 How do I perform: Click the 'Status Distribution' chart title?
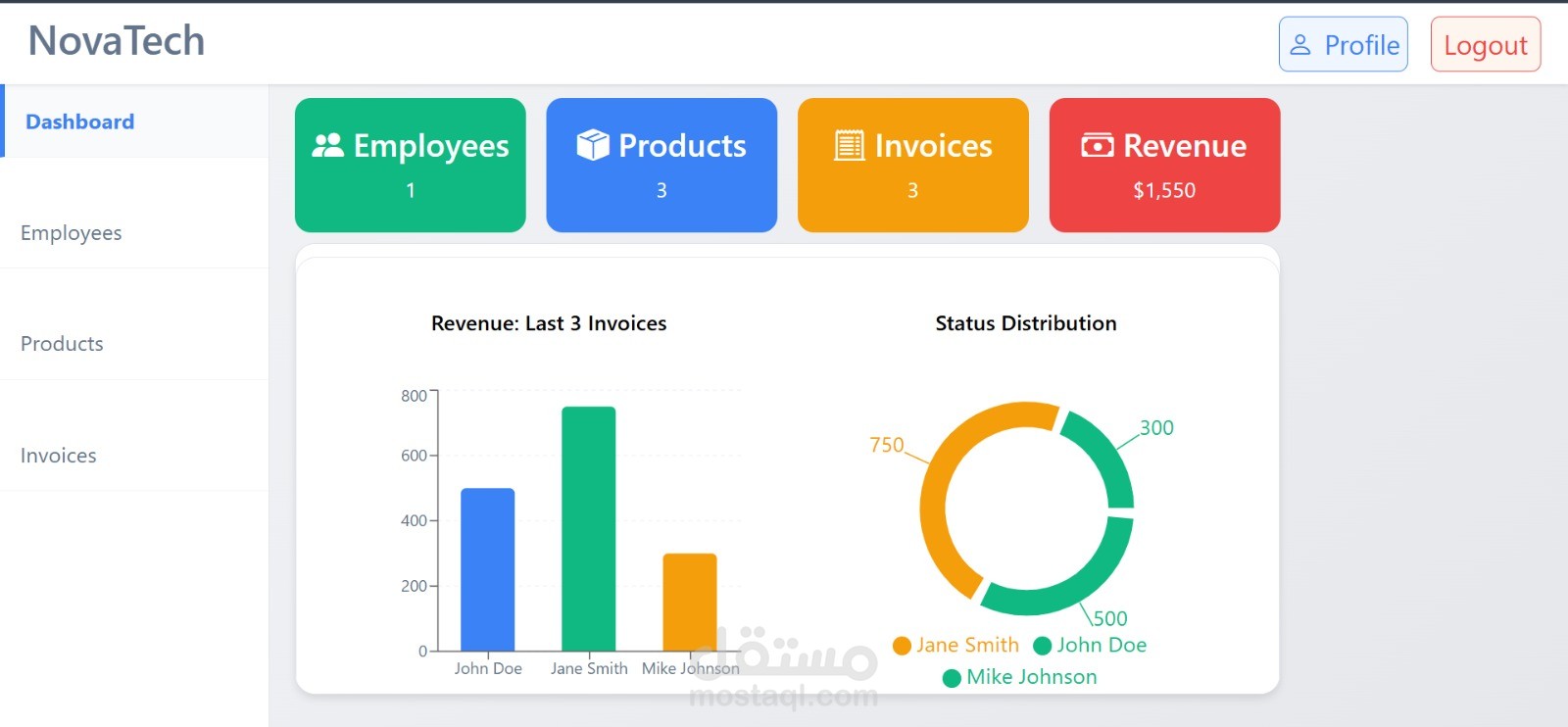coord(1026,323)
